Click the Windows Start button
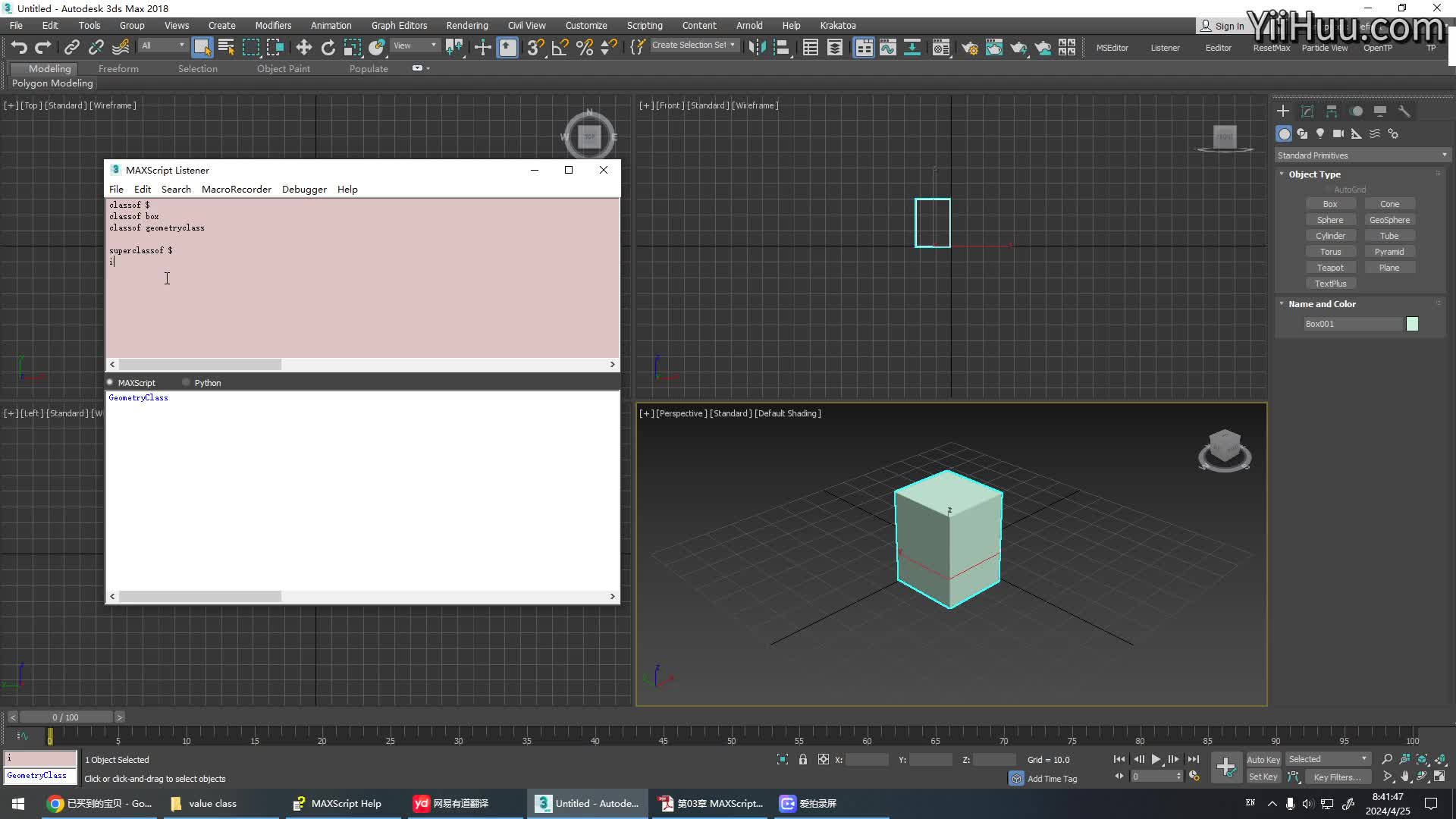The height and width of the screenshot is (819, 1456). tap(18, 803)
